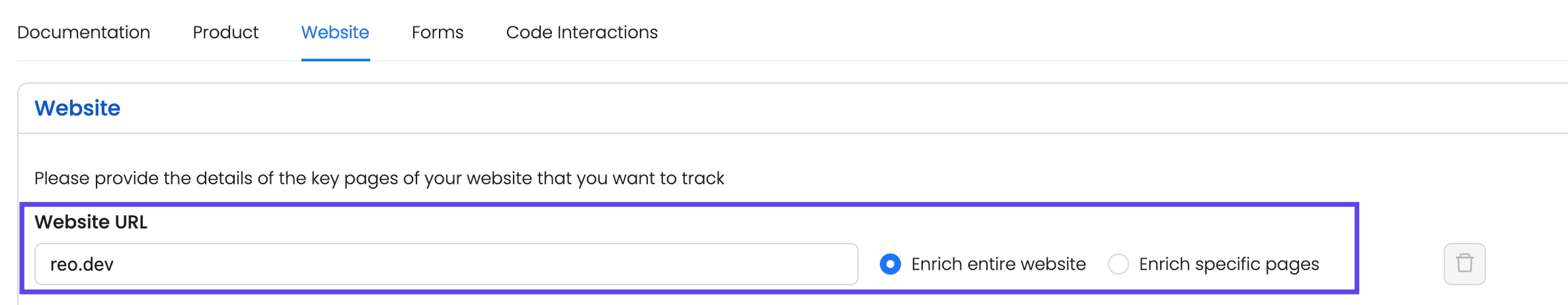
Task: Click the empty unselected radio circle
Action: (1118, 264)
